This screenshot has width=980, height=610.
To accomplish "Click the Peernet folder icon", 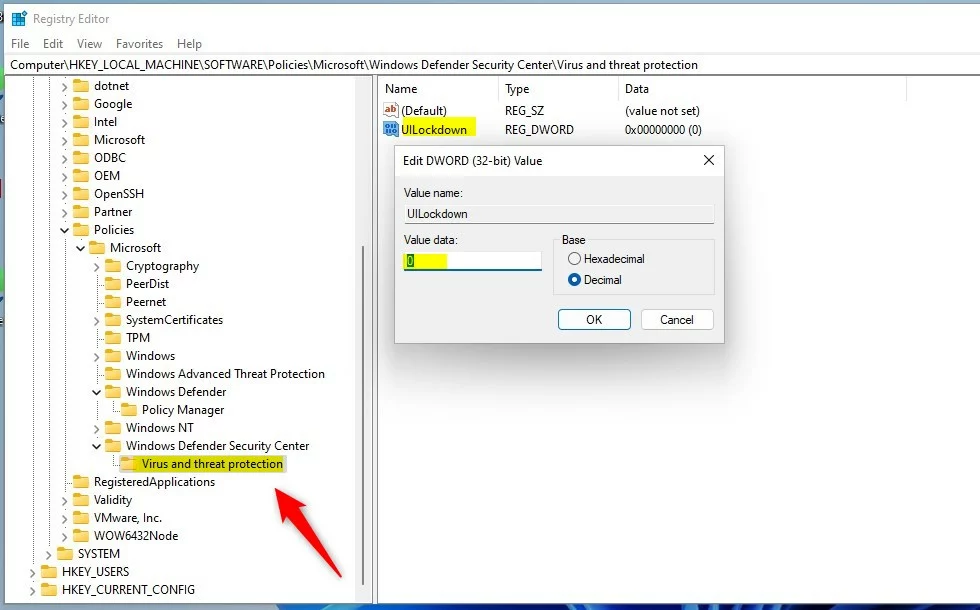I will (x=113, y=302).
